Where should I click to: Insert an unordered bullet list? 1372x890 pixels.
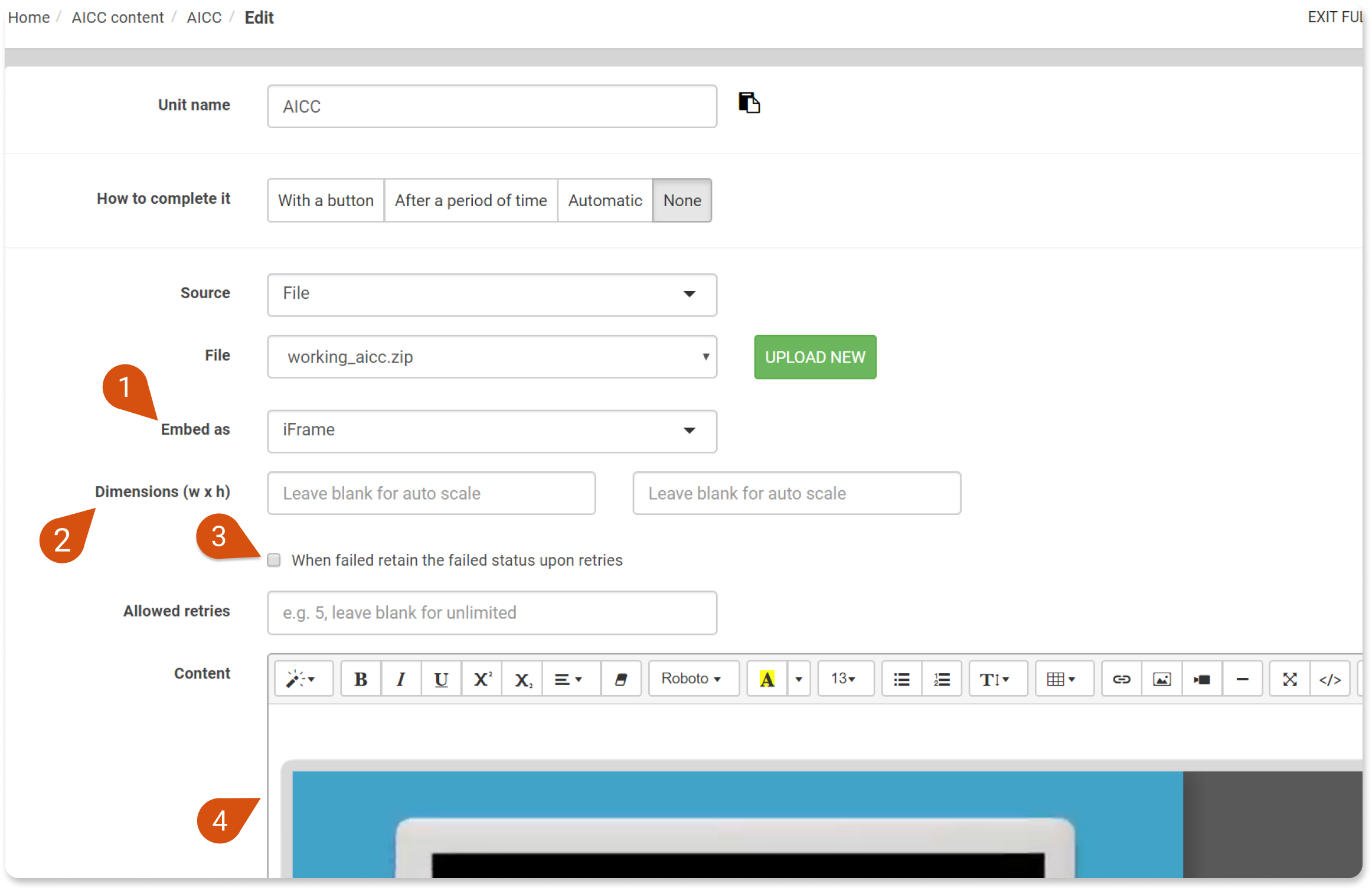point(901,679)
